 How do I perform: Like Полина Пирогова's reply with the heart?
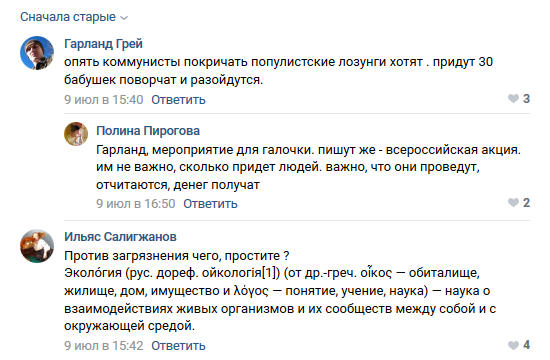[513, 202]
